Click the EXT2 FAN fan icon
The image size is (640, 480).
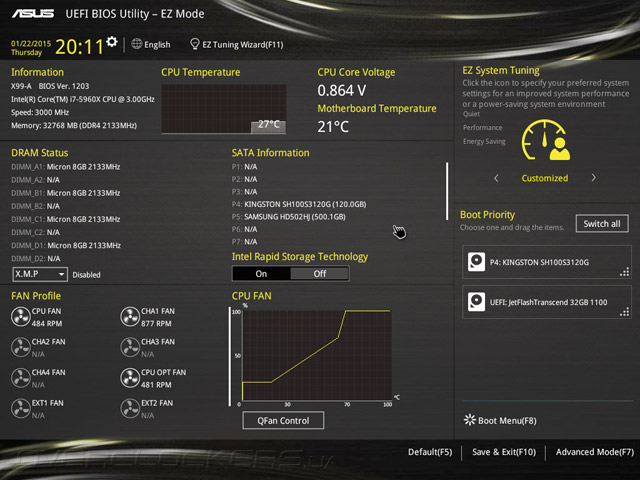[130, 409]
